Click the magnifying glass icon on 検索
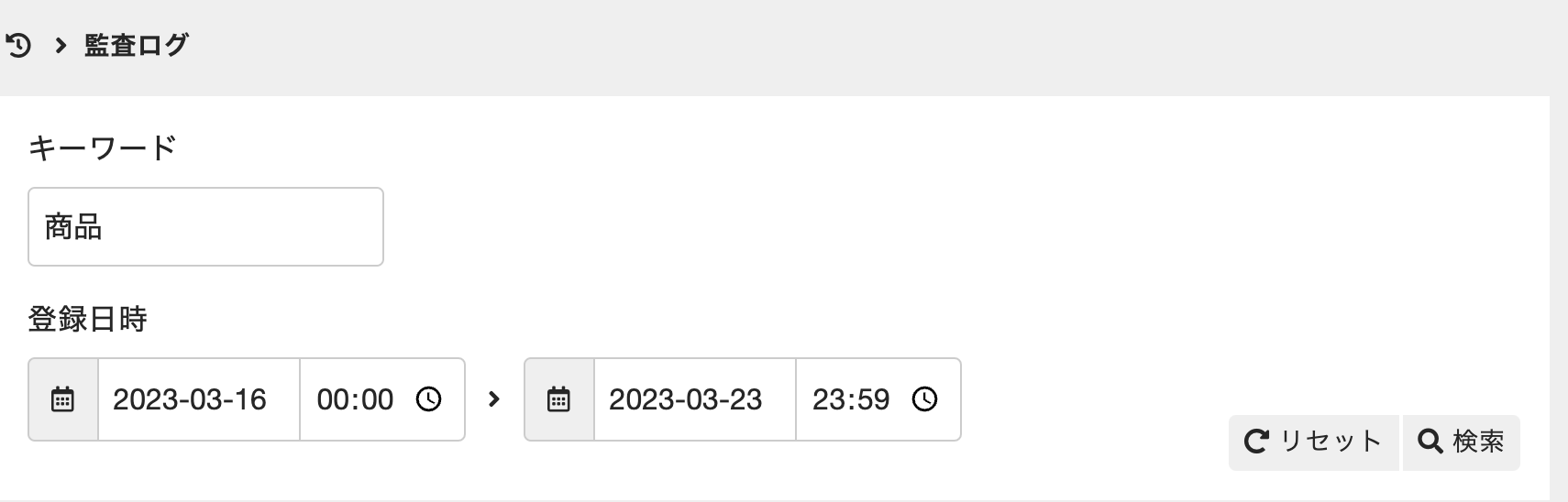The height and width of the screenshot is (502, 1568). (1430, 442)
